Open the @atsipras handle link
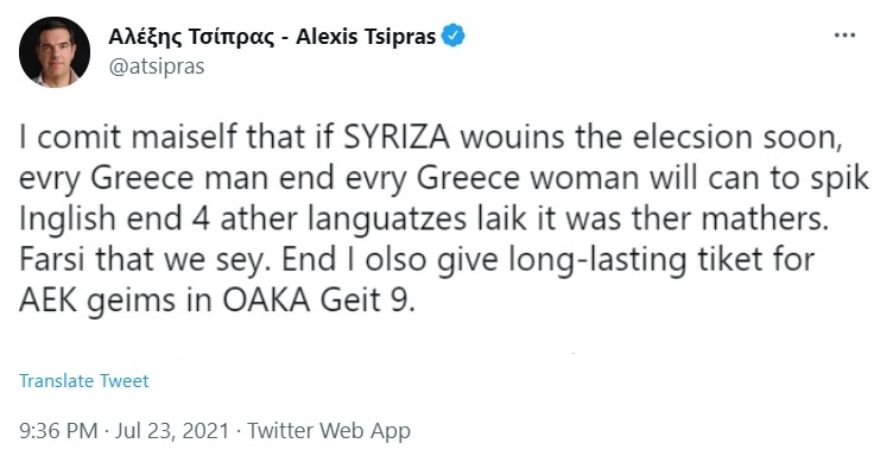880x459 pixels. [x=155, y=68]
